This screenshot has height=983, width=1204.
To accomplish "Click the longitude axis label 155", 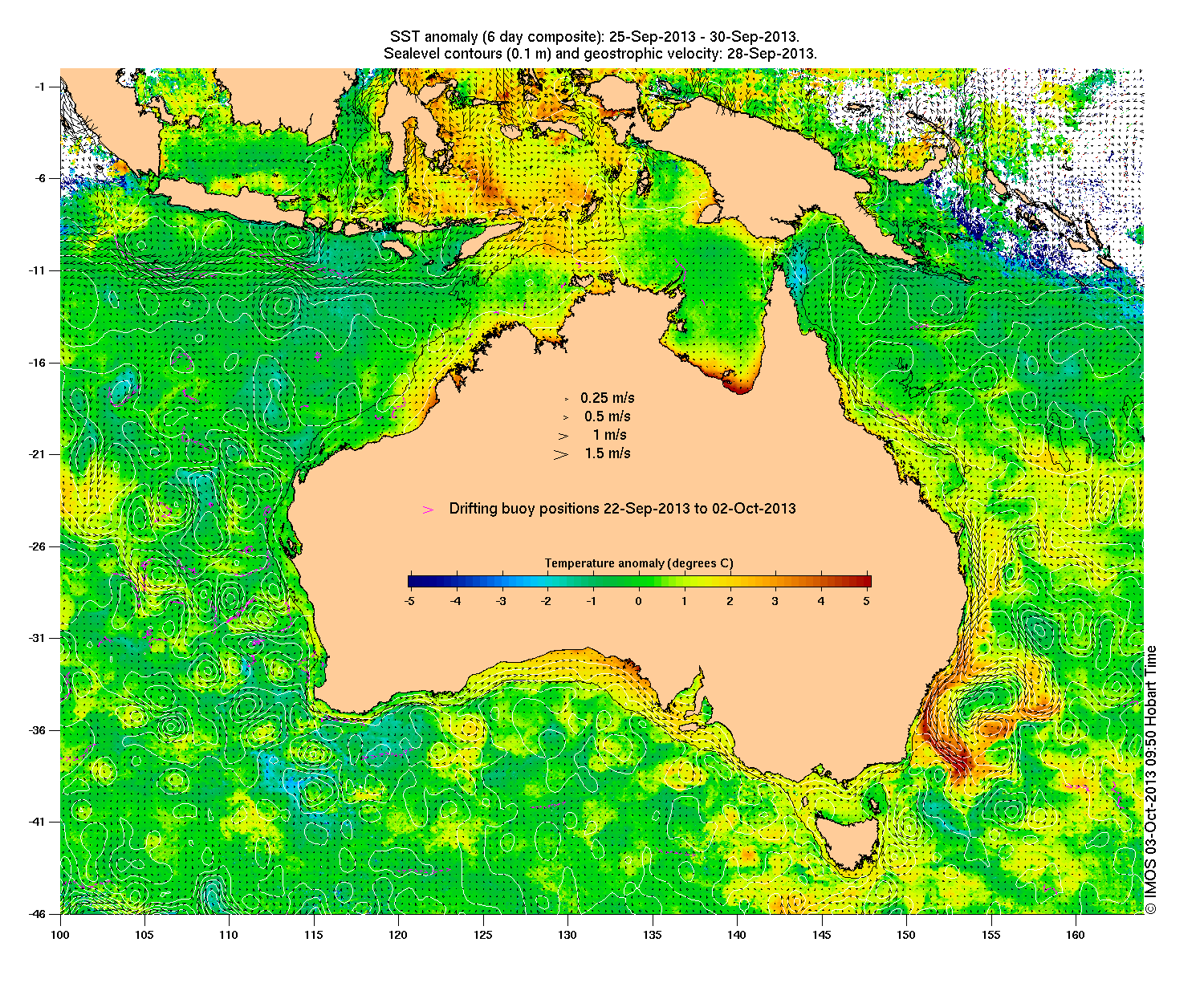I will pos(990,935).
